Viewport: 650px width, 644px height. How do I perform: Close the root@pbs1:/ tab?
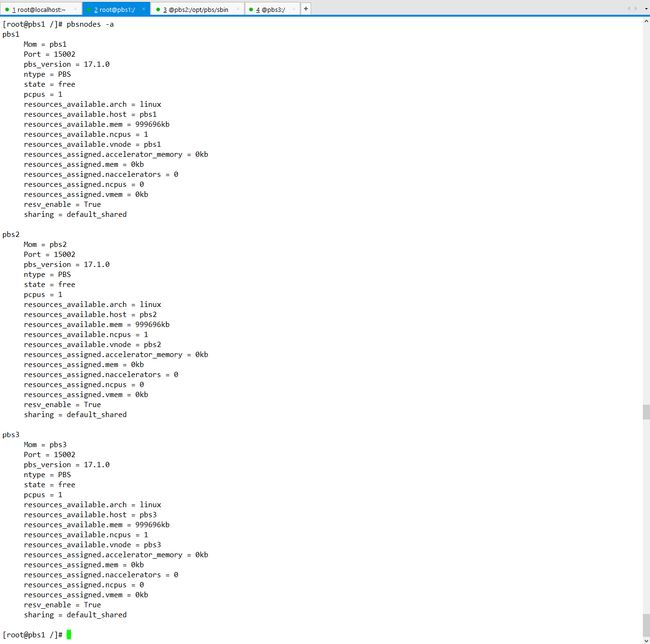pyautogui.click(x=143, y=9)
